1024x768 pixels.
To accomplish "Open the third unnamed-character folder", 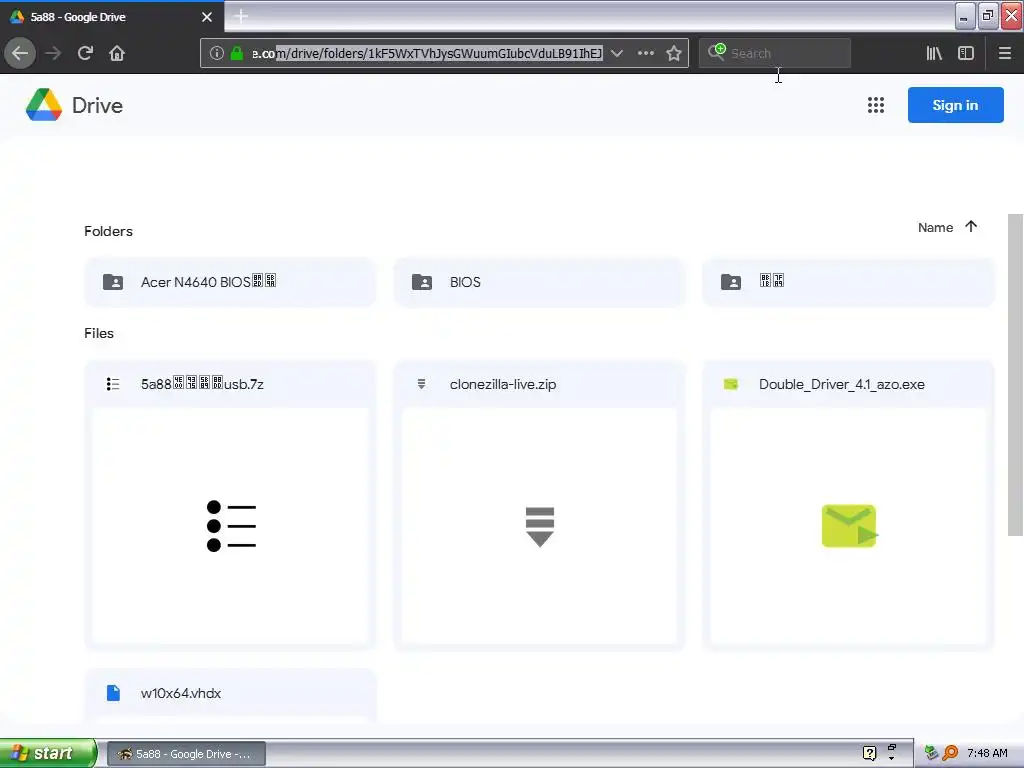I will tap(848, 282).
